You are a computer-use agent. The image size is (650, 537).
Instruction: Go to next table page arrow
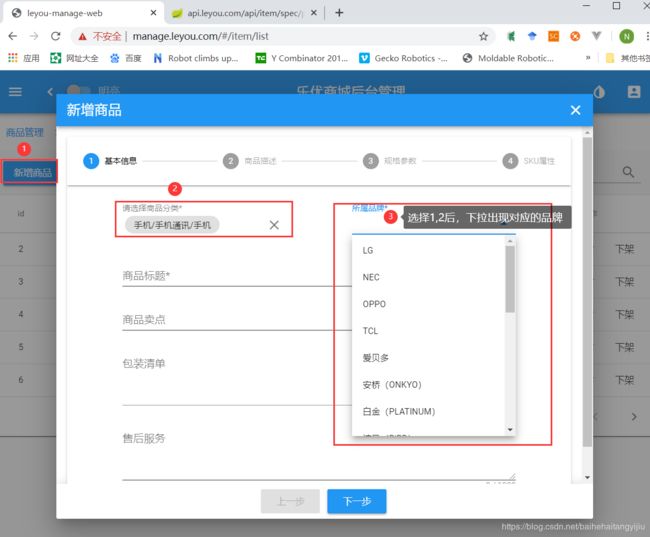pyautogui.click(x=634, y=417)
